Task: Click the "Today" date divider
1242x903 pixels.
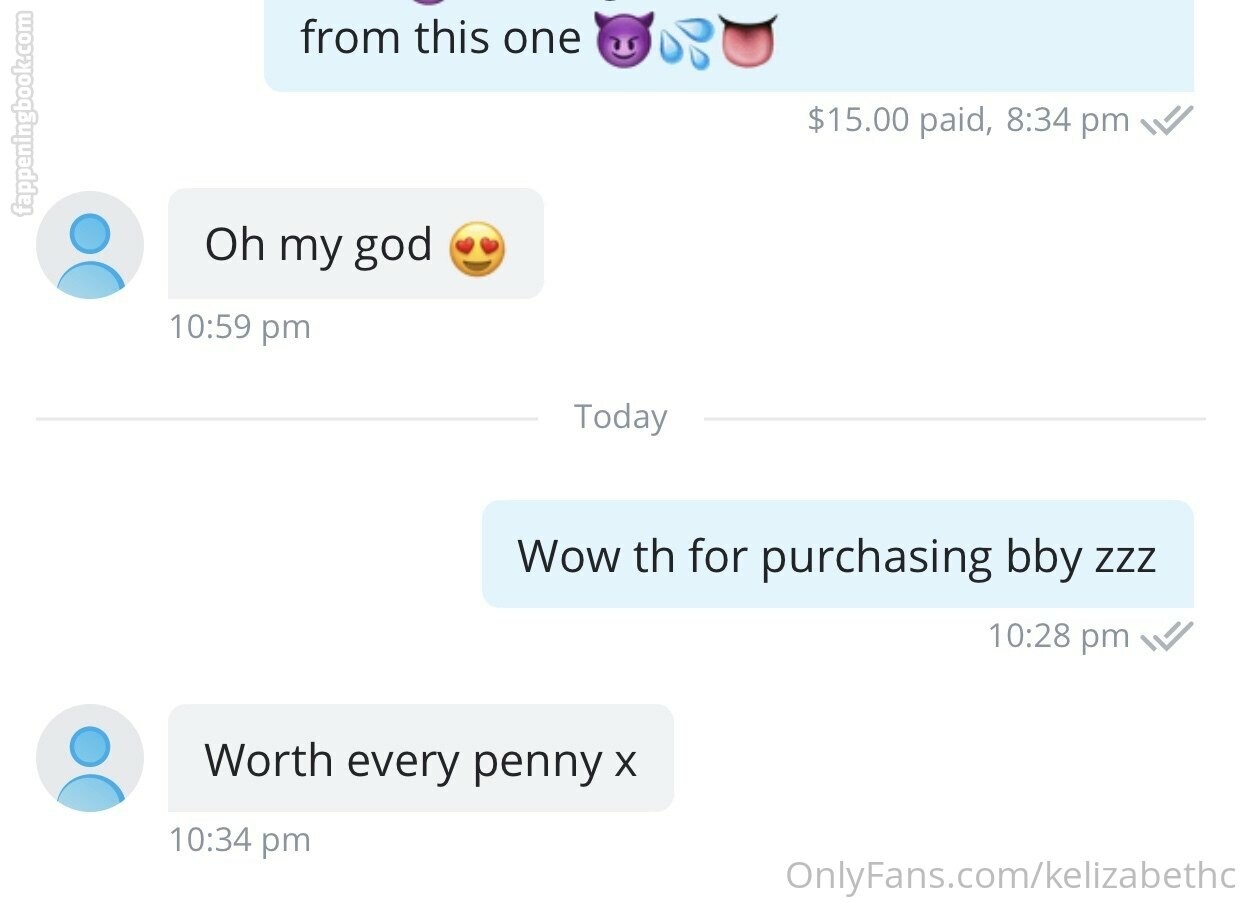Action: [621, 417]
